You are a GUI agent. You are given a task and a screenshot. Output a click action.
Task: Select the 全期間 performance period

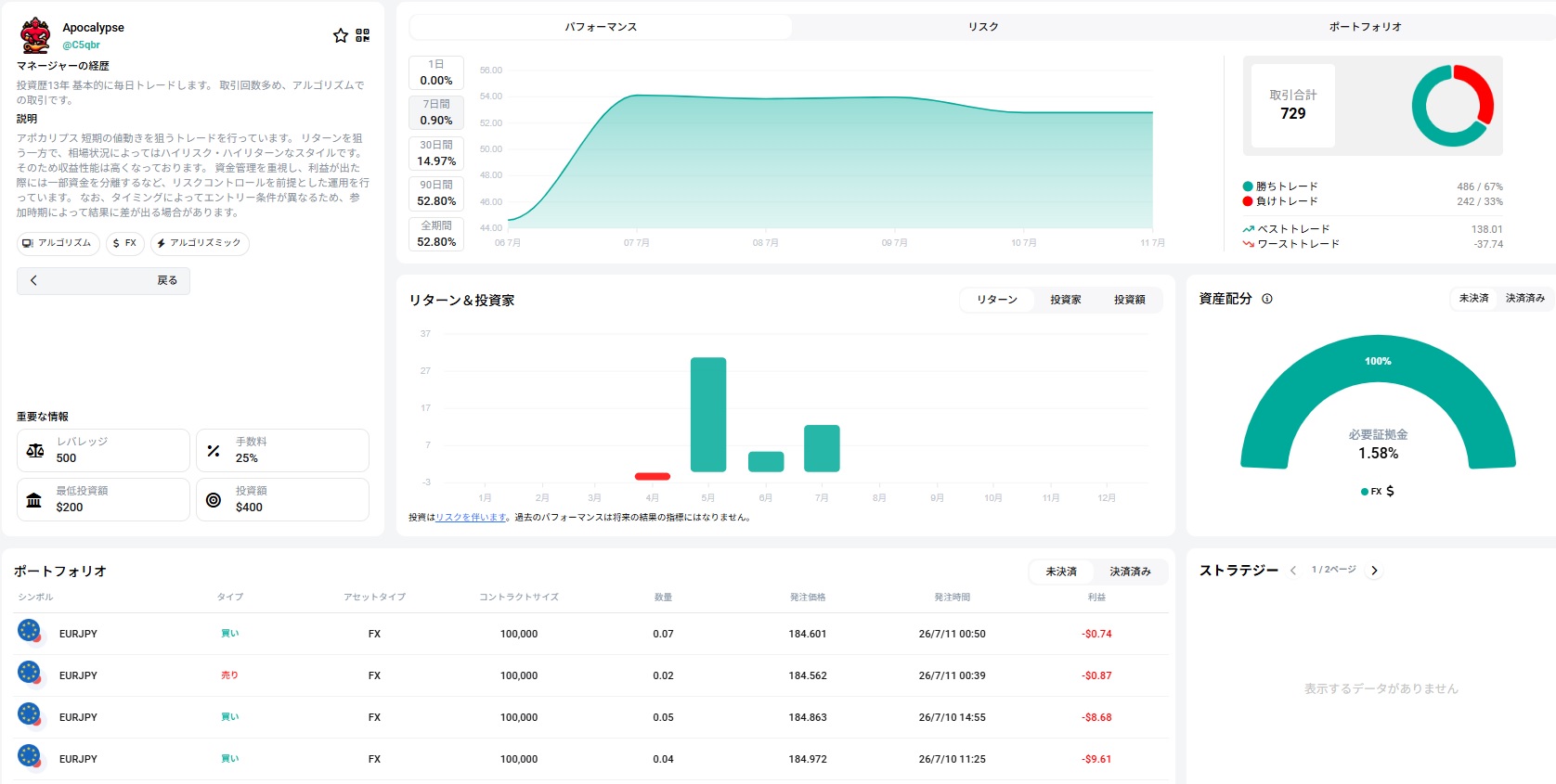[x=436, y=234]
